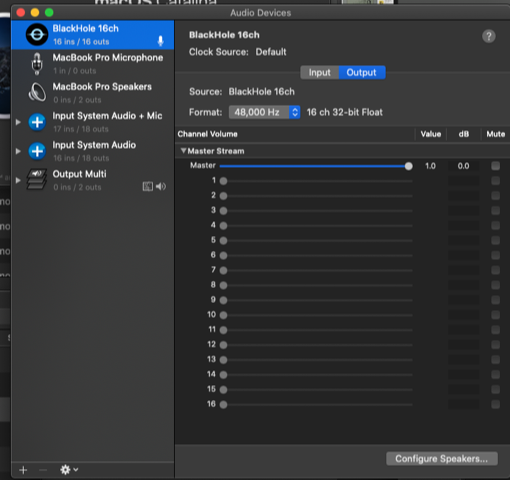Select MacBook Pro Speakers in device list
Image resolution: width=510 pixels, height=480 pixels.
[x=93, y=93]
